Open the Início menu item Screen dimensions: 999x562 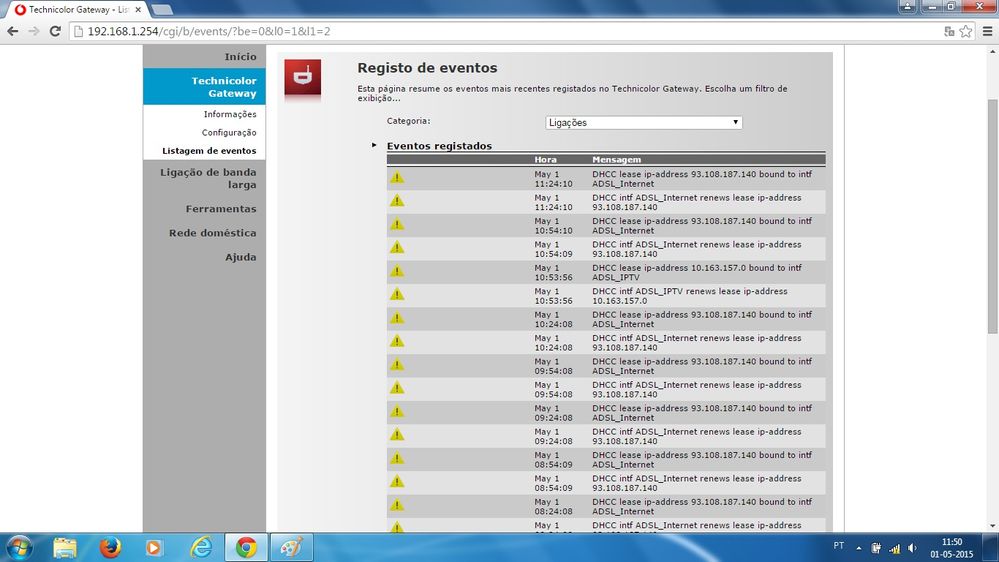point(240,57)
